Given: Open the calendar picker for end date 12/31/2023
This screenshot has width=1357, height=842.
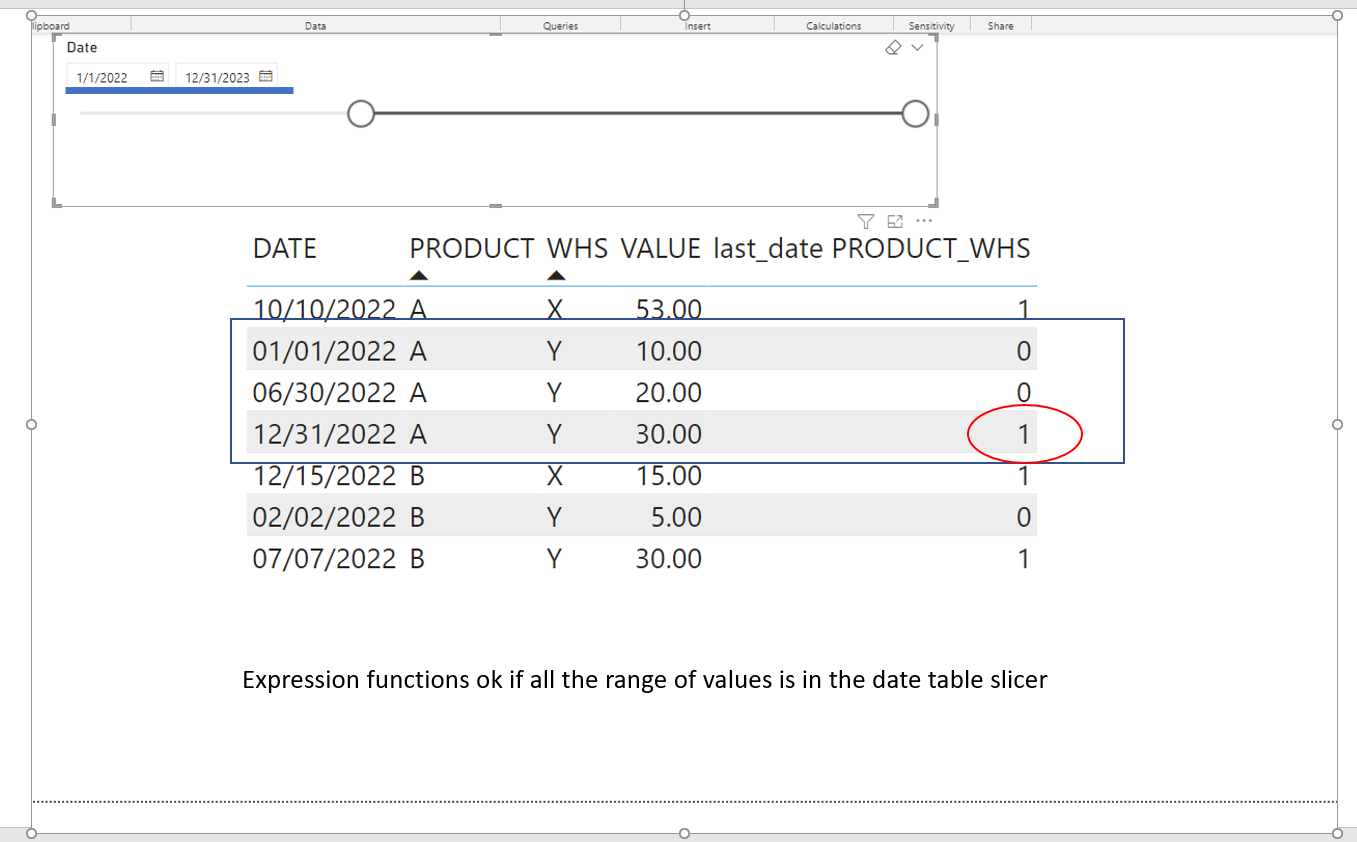Looking at the screenshot, I should click(266, 76).
